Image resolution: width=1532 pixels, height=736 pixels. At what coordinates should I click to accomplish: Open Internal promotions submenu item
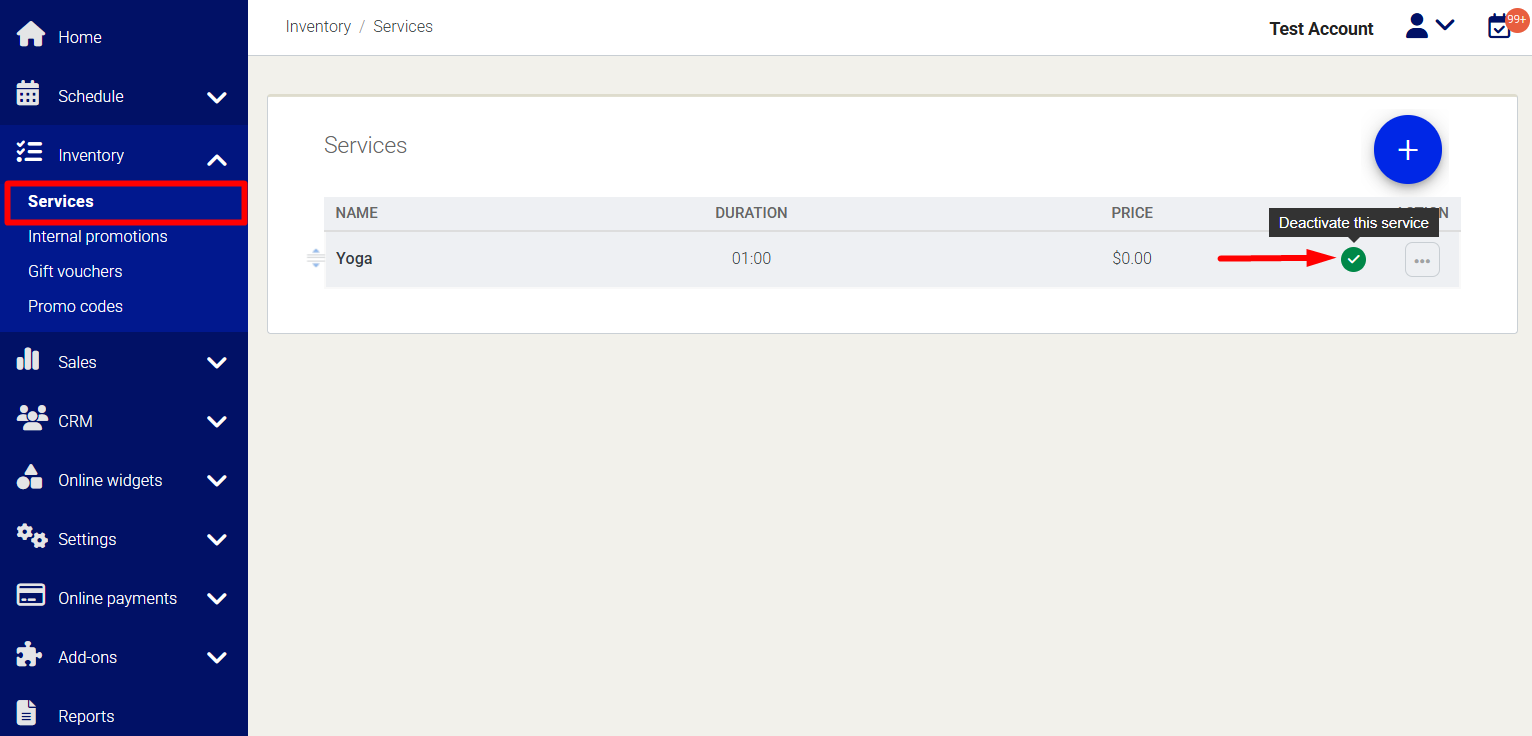(98, 236)
